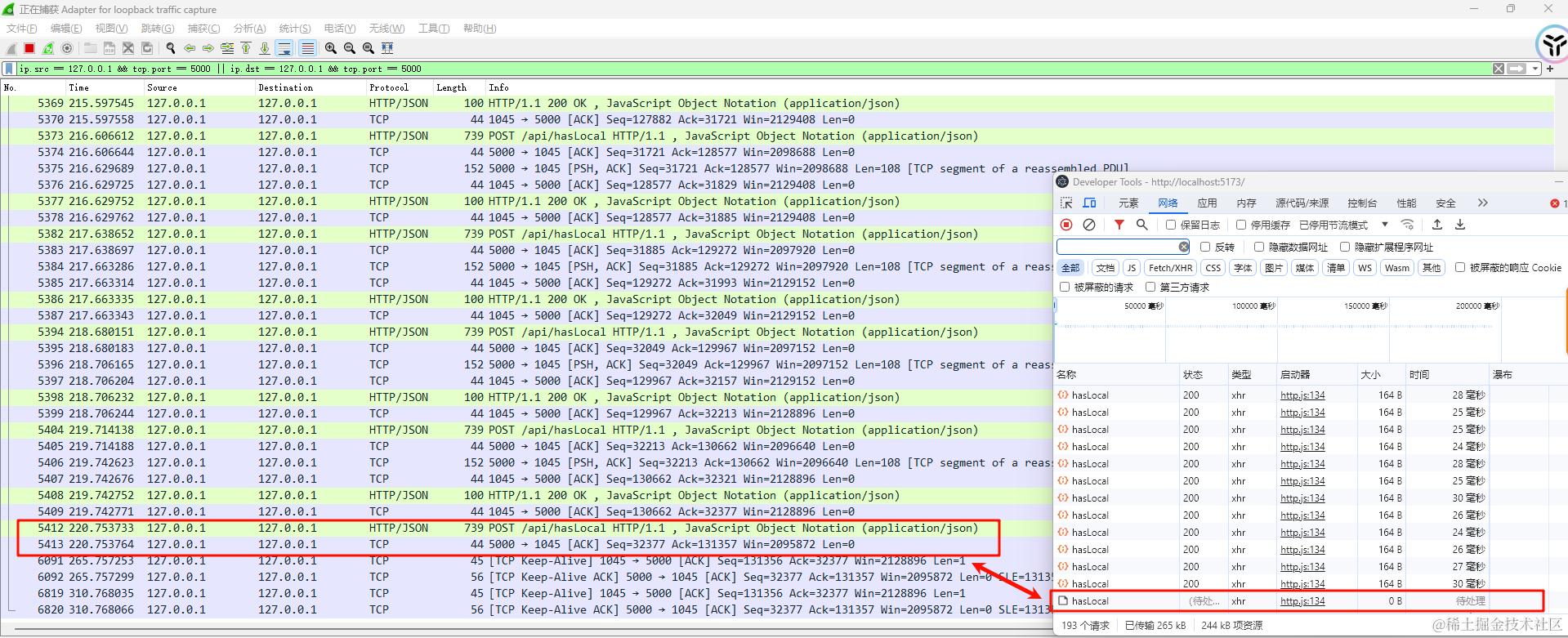Open the 捕获(C) menu
Screen dimensions: 1568x638
[203, 29]
